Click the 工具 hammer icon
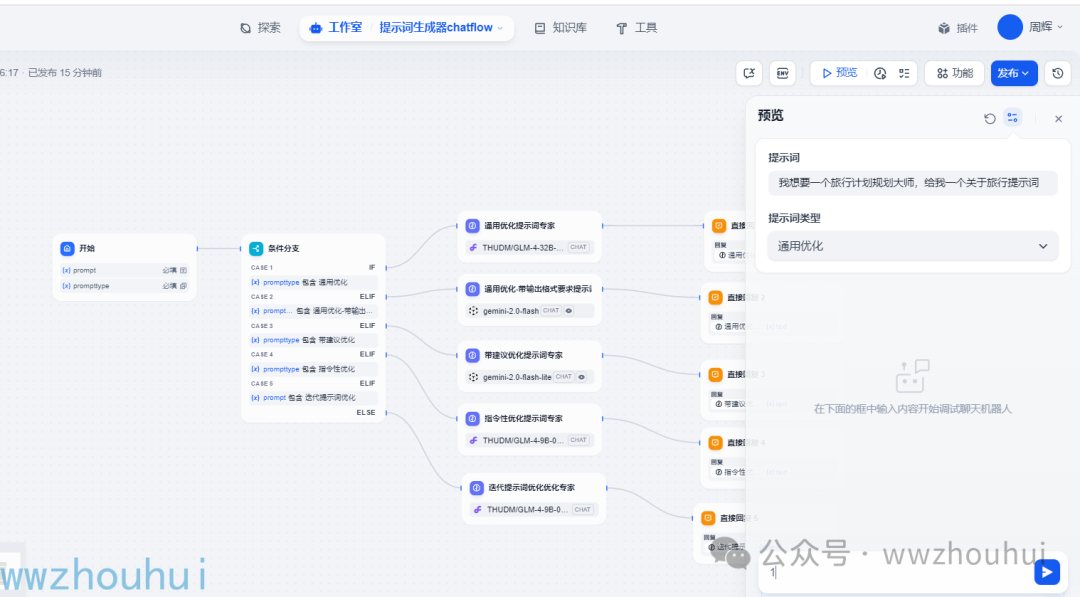1080x597 pixels. click(621, 28)
